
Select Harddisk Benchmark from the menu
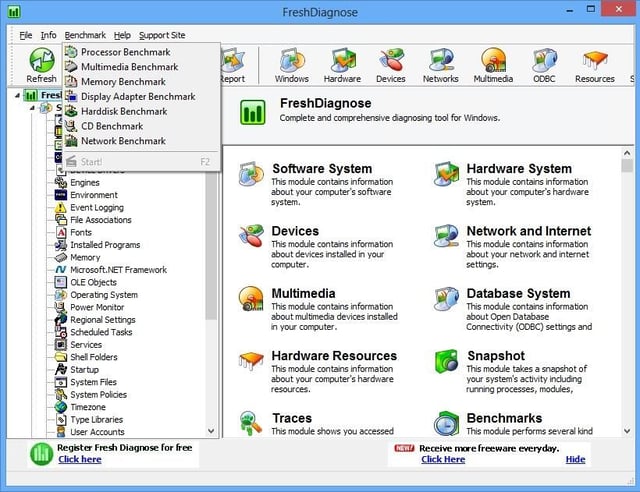point(141,111)
